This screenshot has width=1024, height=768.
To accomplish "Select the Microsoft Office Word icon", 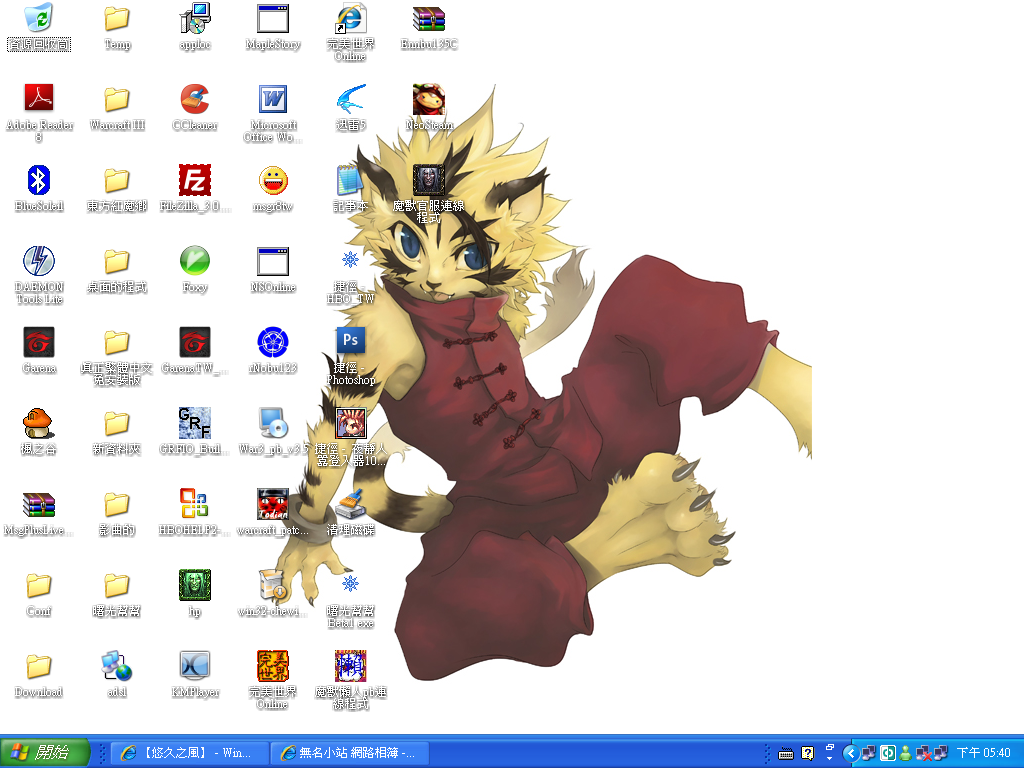I will (x=273, y=99).
